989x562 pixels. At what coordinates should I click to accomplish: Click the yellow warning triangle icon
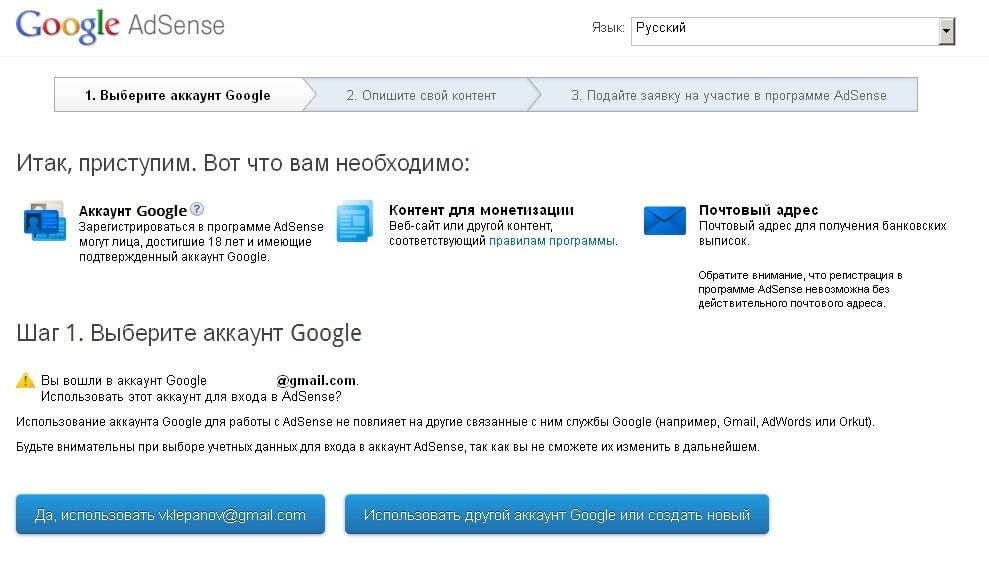point(26,381)
